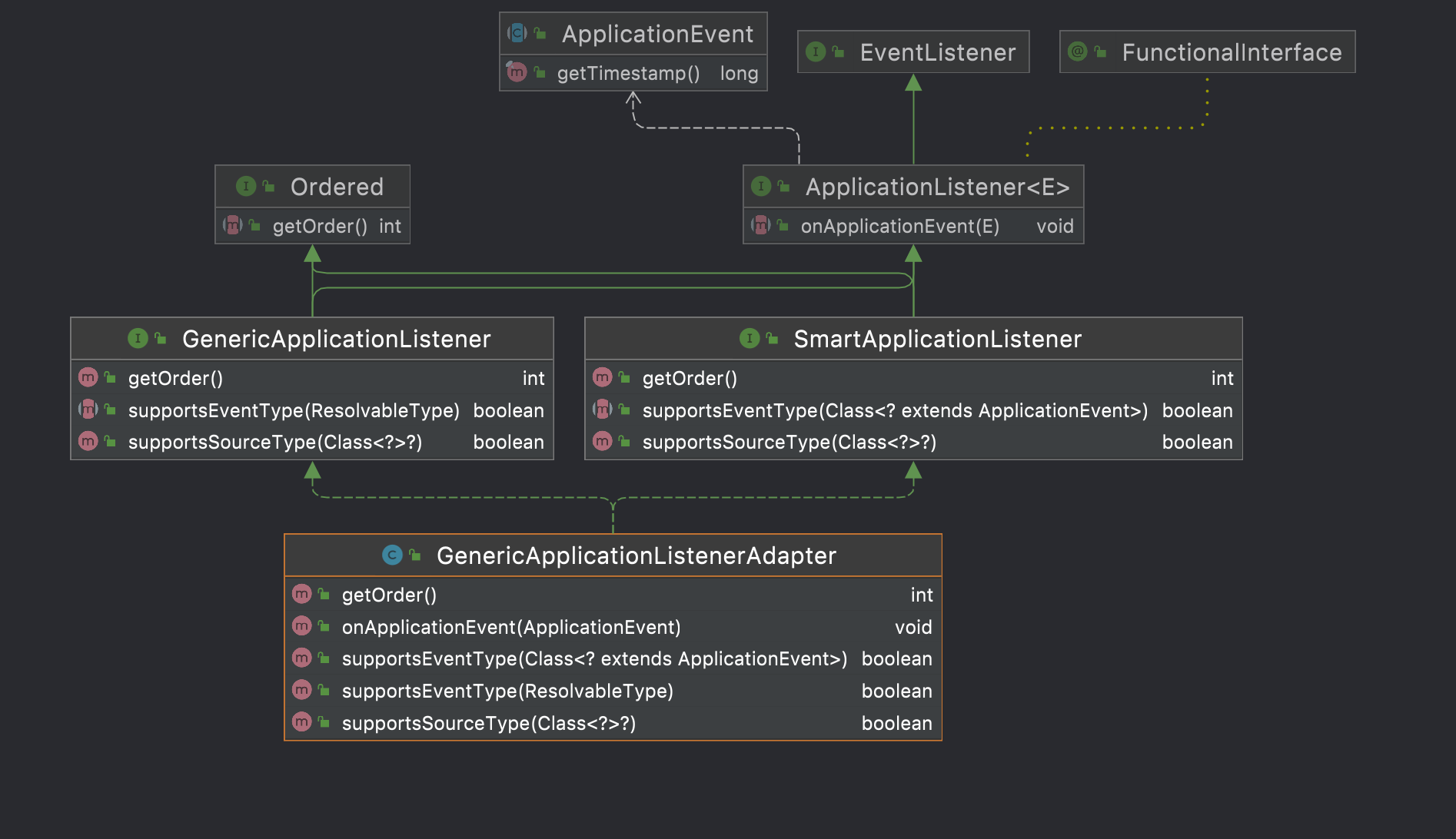Click the SmartApplicationListener interface icon
The height and width of the screenshot is (839, 1456).
coord(750,338)
